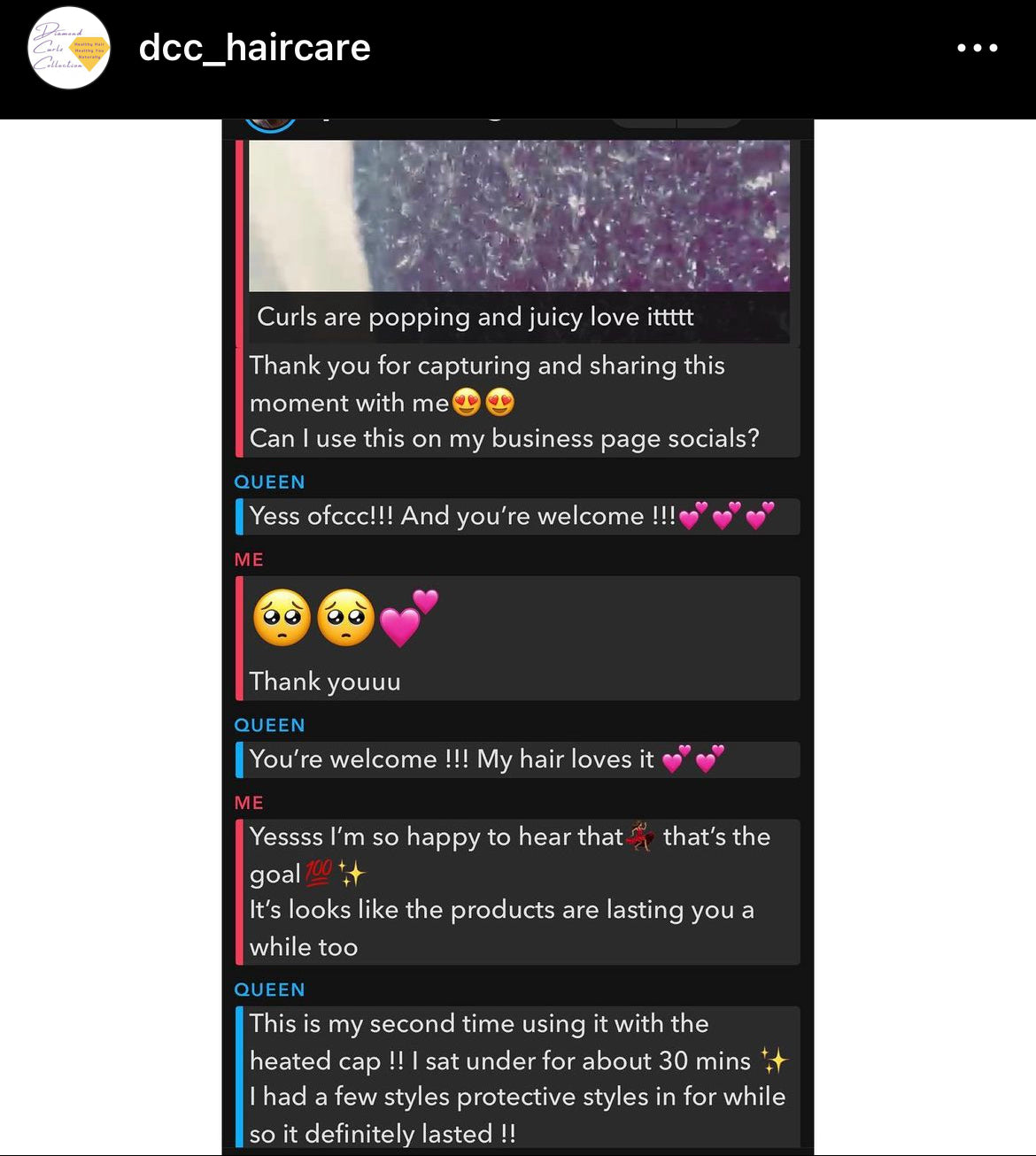Open the glittery purple hair snap thumbnail
The width and height of the screenshot is (1036, 1156).
[519, 215]
